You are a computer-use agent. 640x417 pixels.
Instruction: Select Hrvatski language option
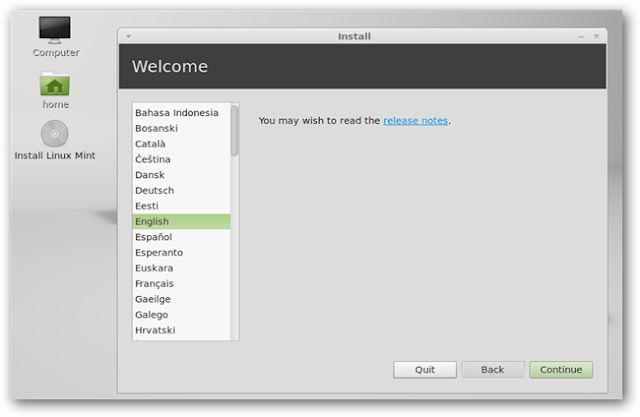pos(181,330)
